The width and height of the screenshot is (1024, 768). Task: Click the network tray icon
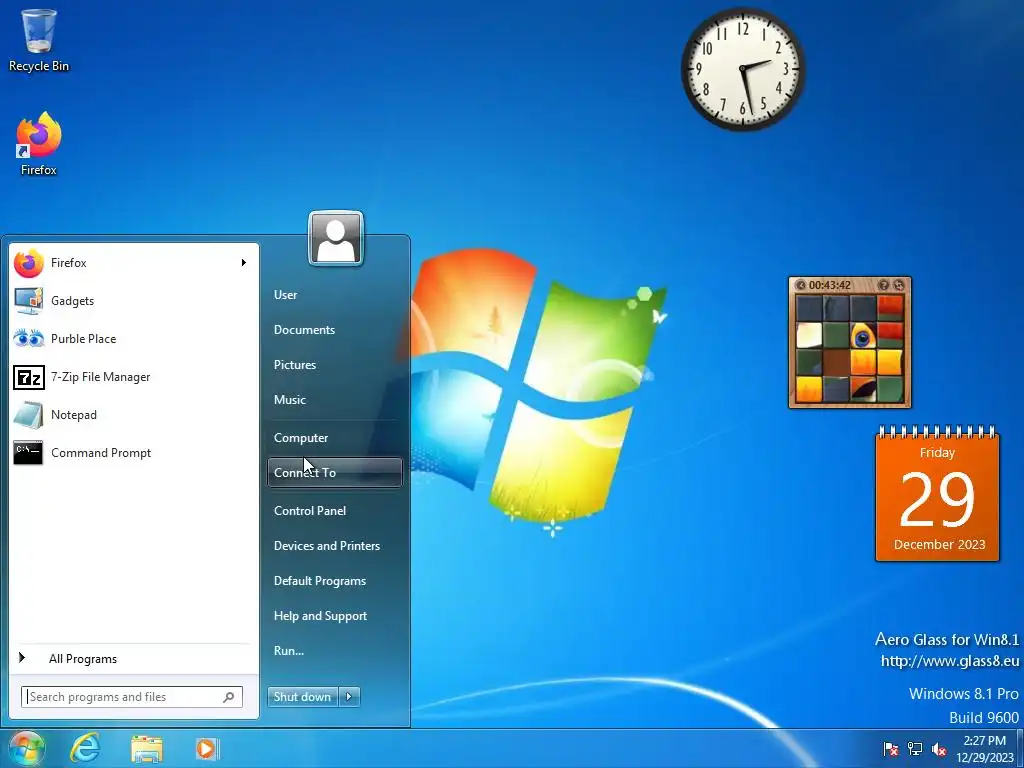915,749
